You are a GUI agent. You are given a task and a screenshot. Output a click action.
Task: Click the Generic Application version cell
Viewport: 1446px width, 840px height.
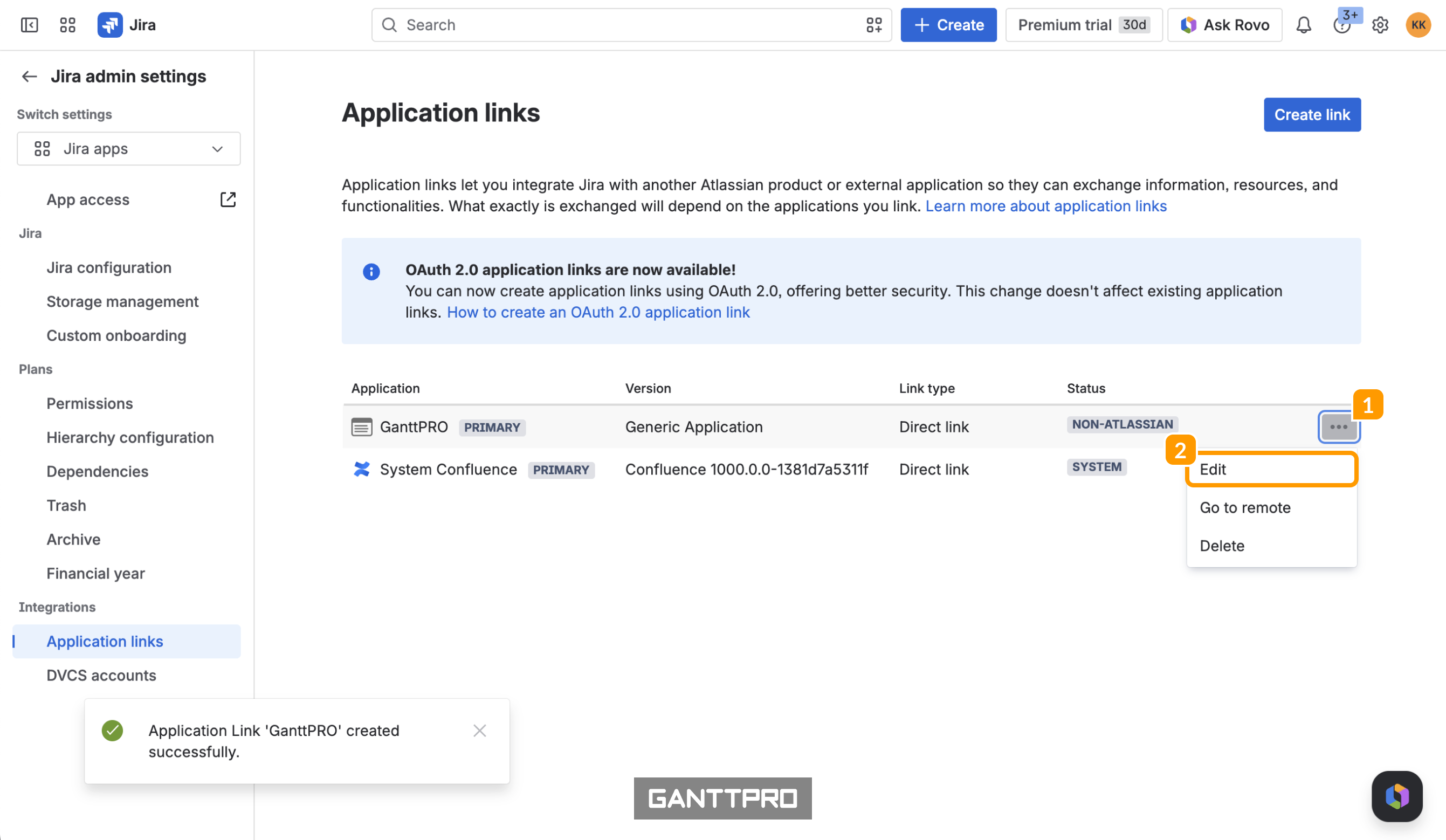coord(694,427)
